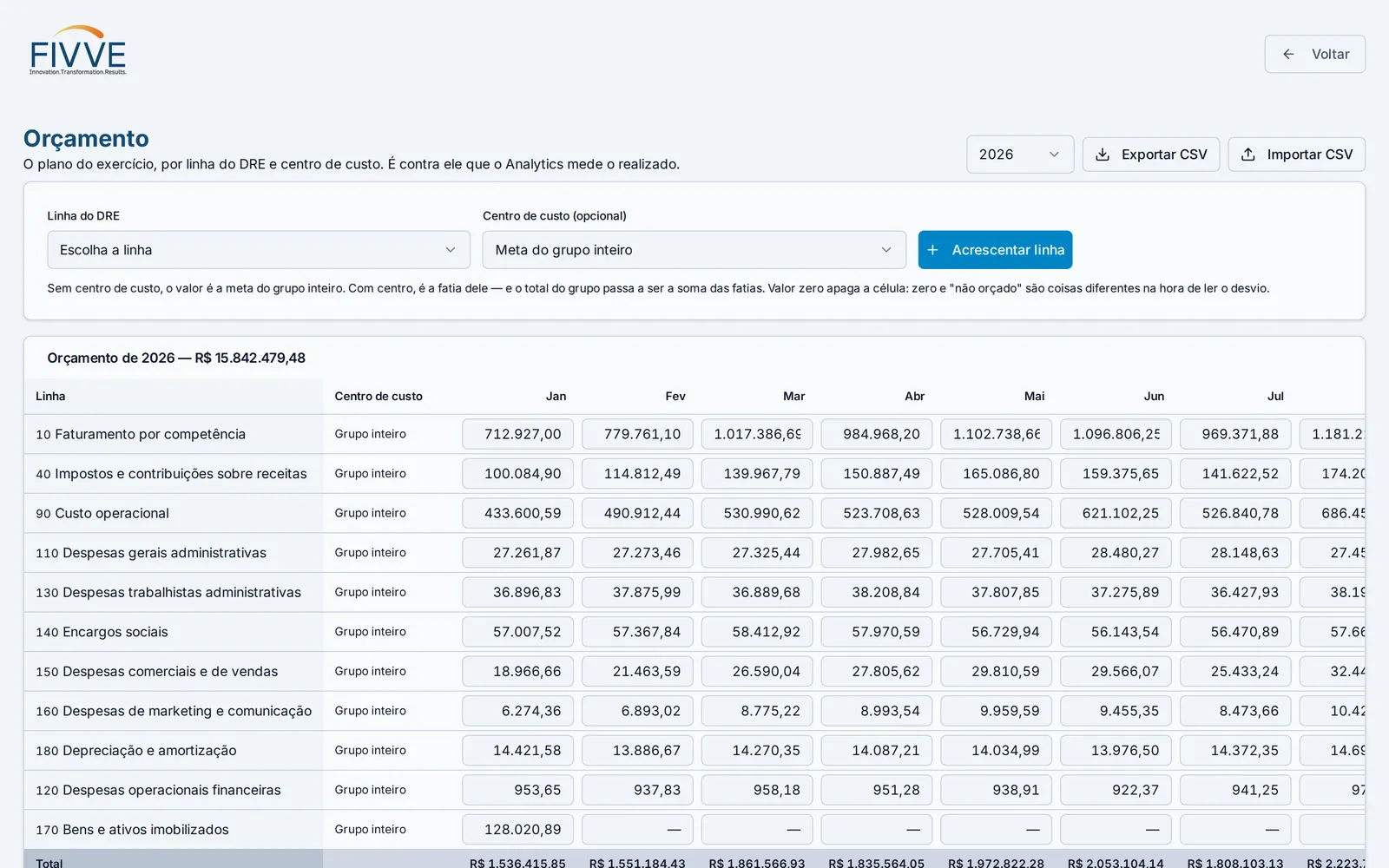This screenshot has height=868, width=1389.
Task: Click the download icon in Exportar CSV
Action: coord(1103,155)
